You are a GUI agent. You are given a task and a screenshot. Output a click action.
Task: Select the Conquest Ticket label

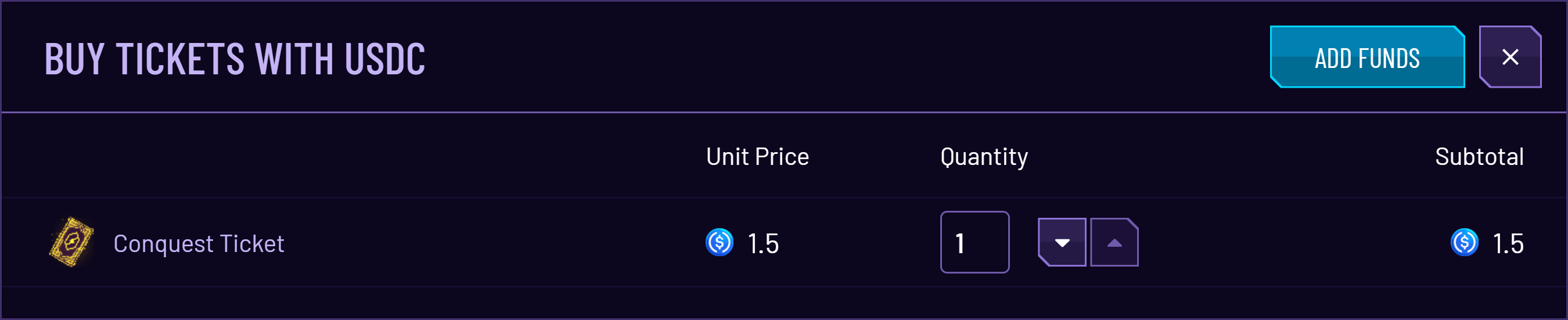[199, 243]
